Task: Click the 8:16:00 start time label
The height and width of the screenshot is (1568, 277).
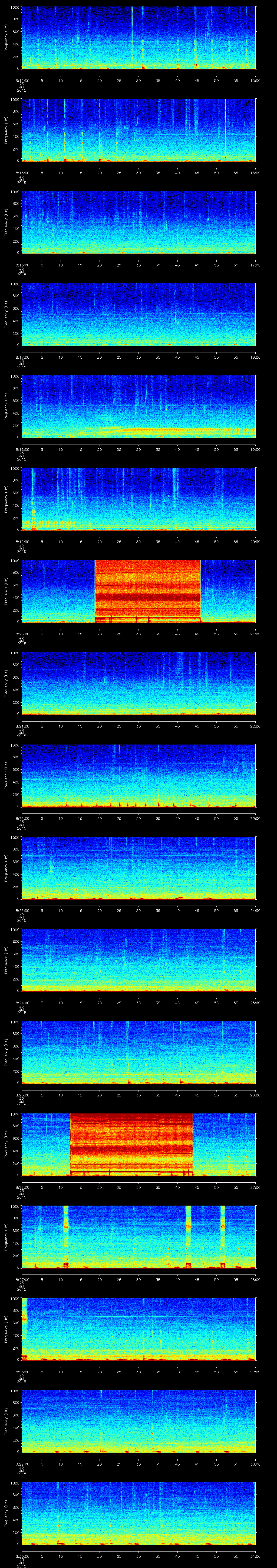Action: point(22,265)
